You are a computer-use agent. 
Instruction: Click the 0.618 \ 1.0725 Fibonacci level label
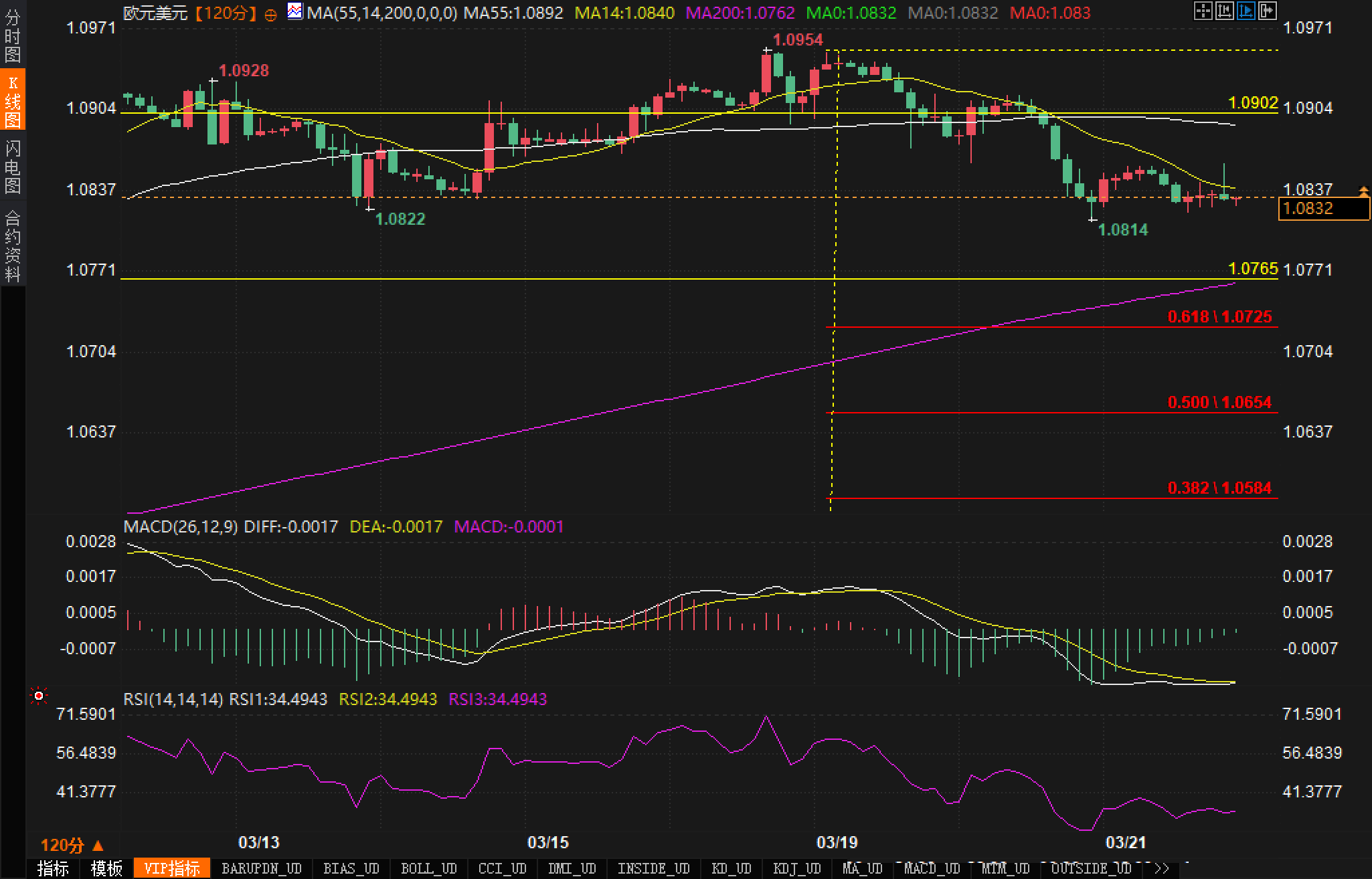[x=1219, y=316]
